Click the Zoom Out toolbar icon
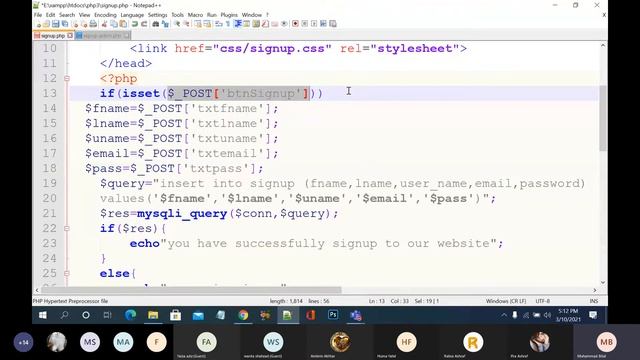This screenshot has width=640, height=360. point(187,24)
